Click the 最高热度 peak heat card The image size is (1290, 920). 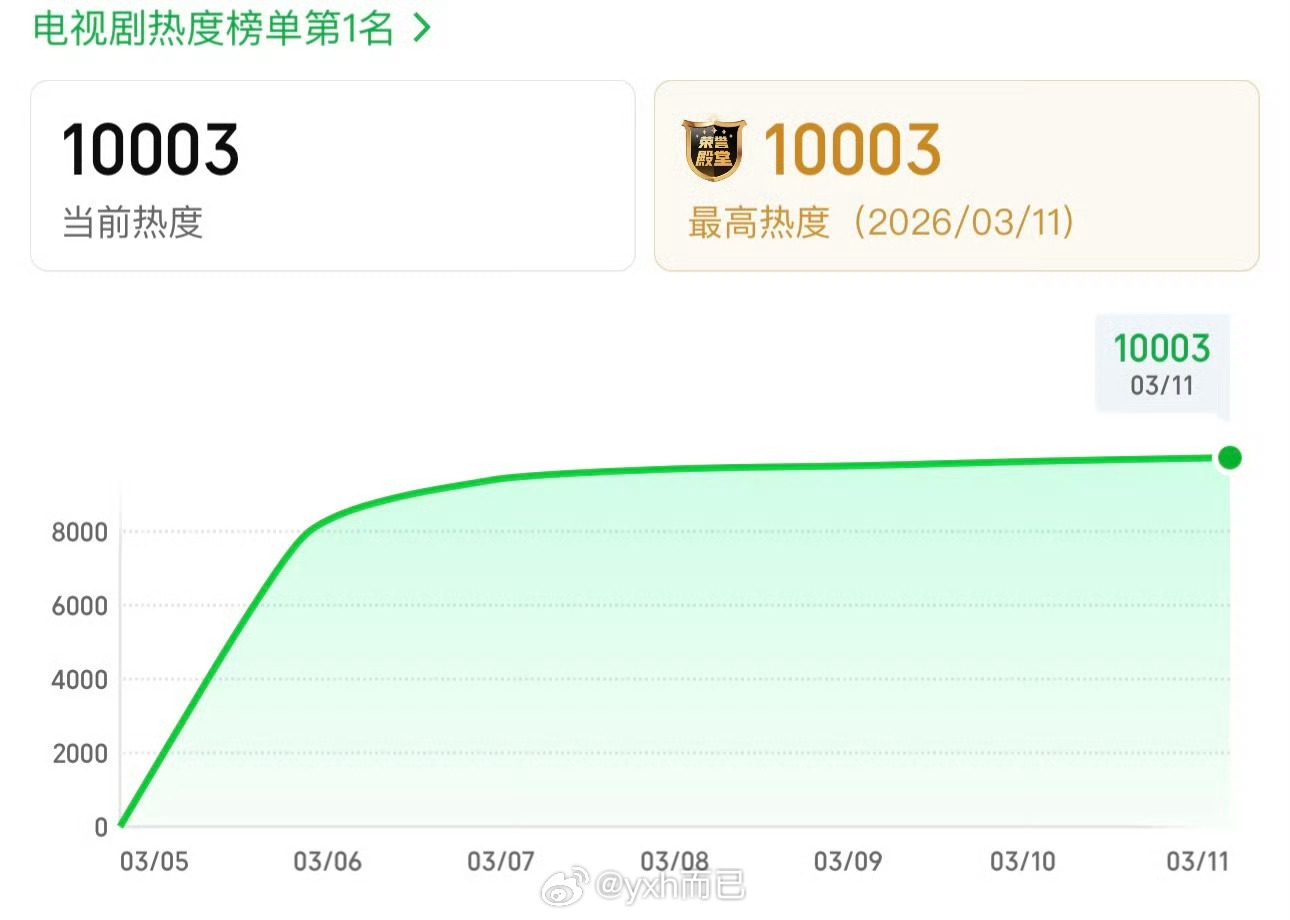(x=957, y=172)
